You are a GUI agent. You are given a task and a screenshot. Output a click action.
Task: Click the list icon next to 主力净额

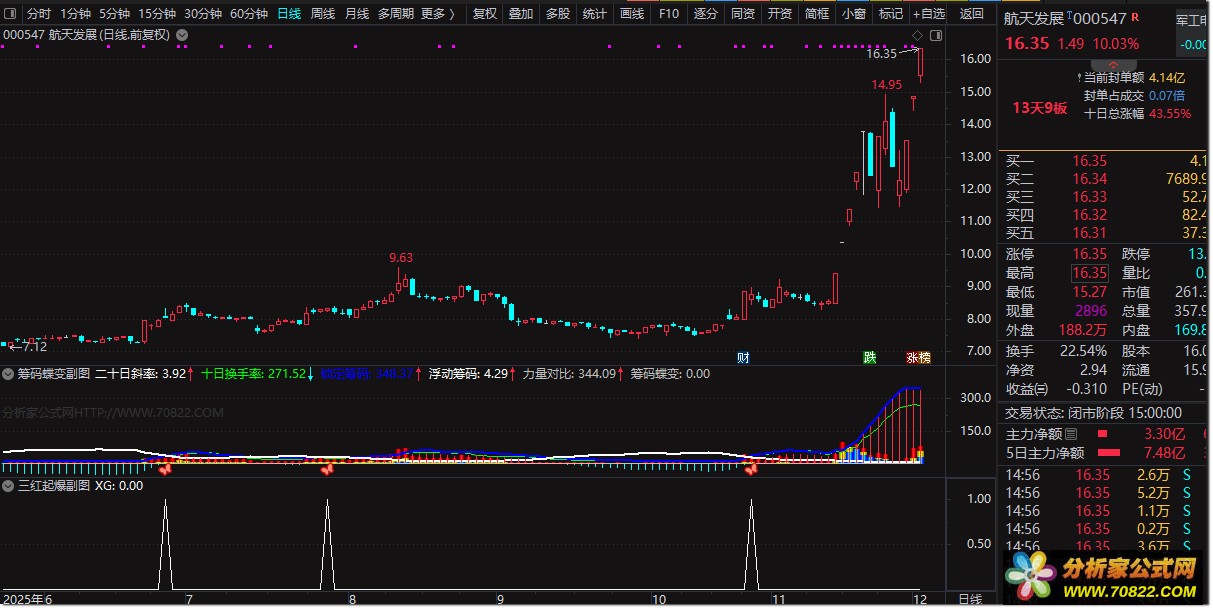(x=1071, y=434)
